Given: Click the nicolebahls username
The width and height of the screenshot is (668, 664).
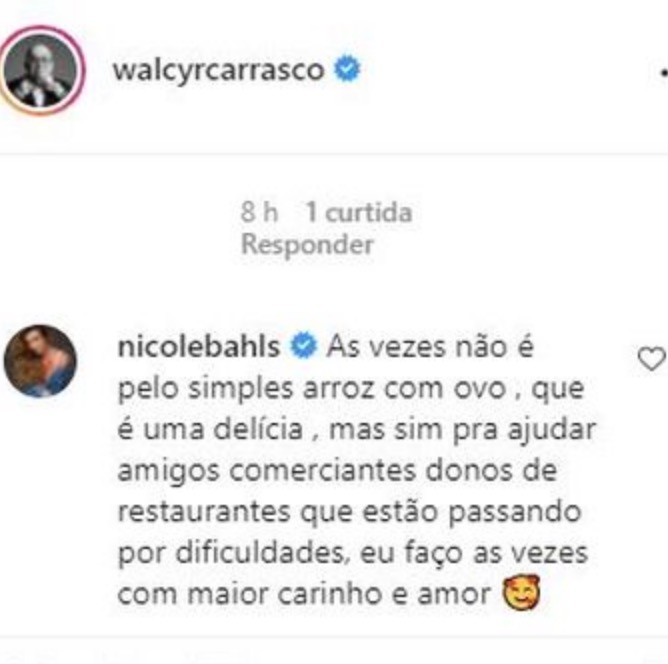Looking at the screenshot, I should pyautogui.click(x=199, y=346).
